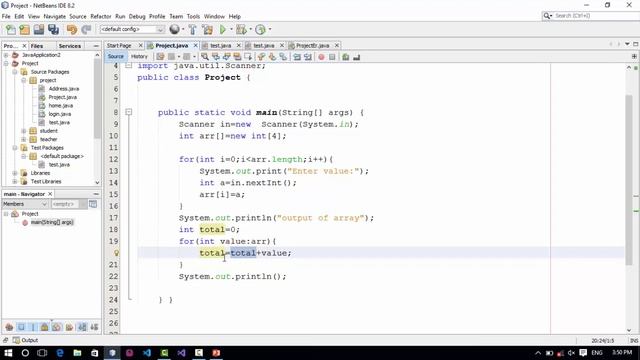Viewport: 640px width, 360px height.
Task: Stop macro recording square icon
Action: pyautogui.click(x=332, y=57)
